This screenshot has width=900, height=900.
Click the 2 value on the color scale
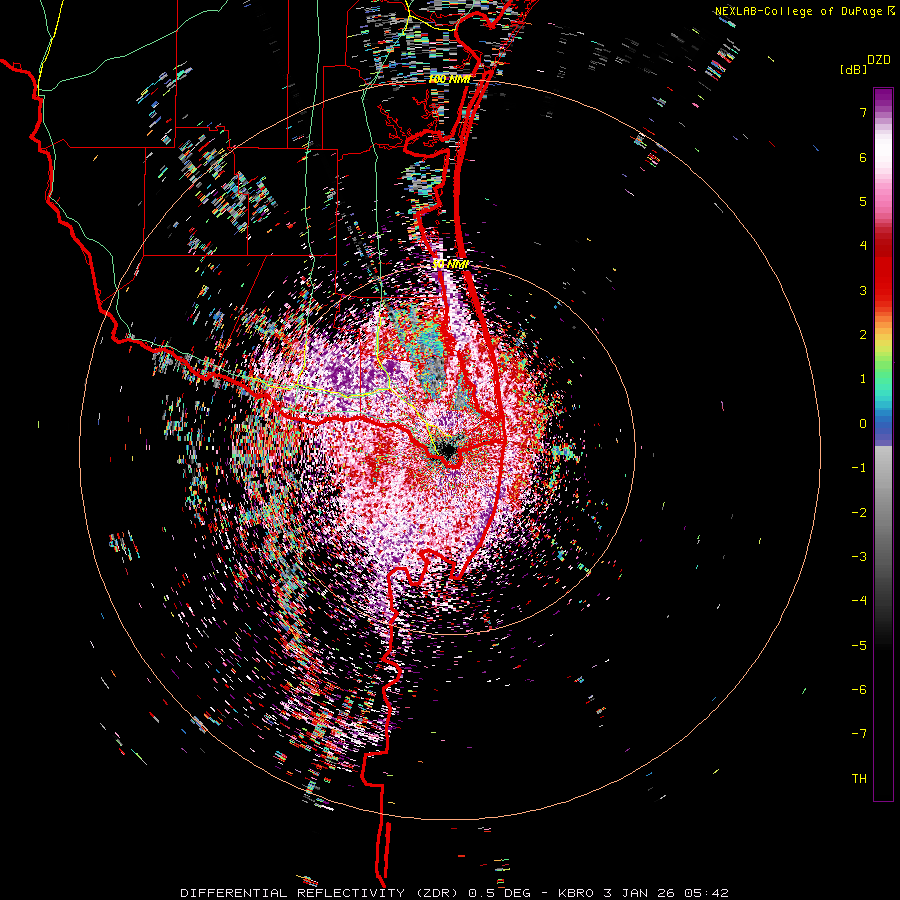tap(863, 335)
